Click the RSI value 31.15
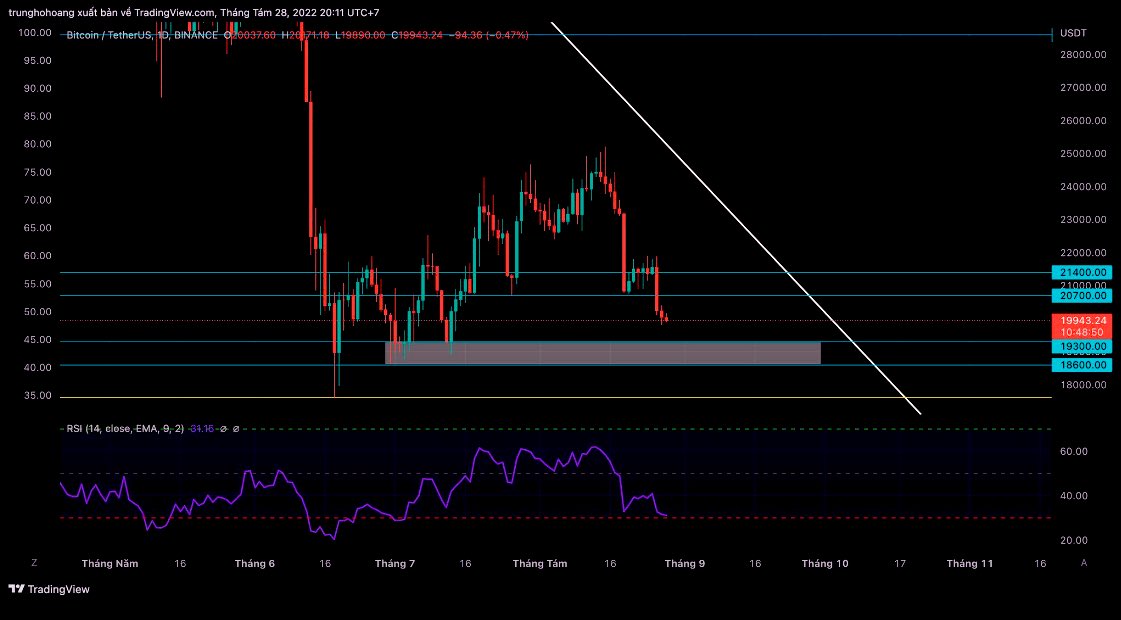This screenshot has width=1121, height=620. point(202,428)
